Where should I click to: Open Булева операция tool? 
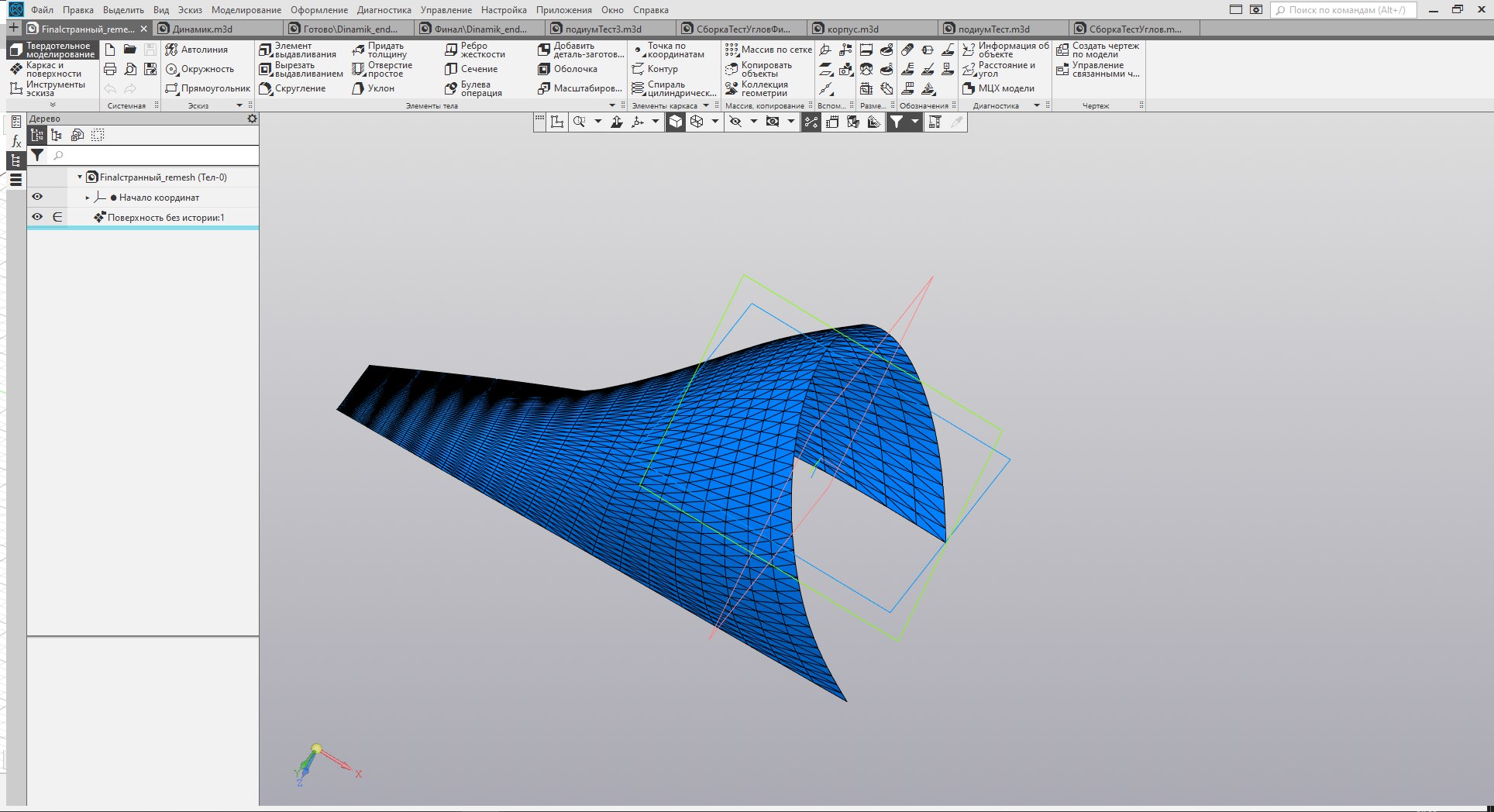[x=473, y=88]
